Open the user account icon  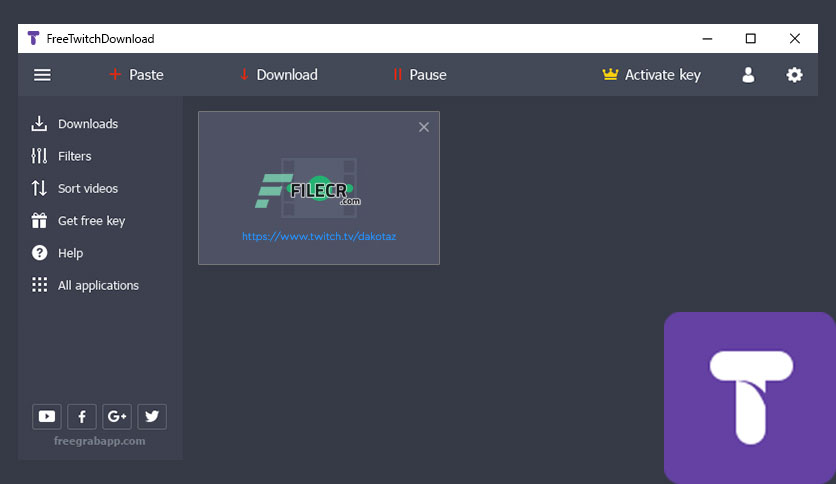749,75
